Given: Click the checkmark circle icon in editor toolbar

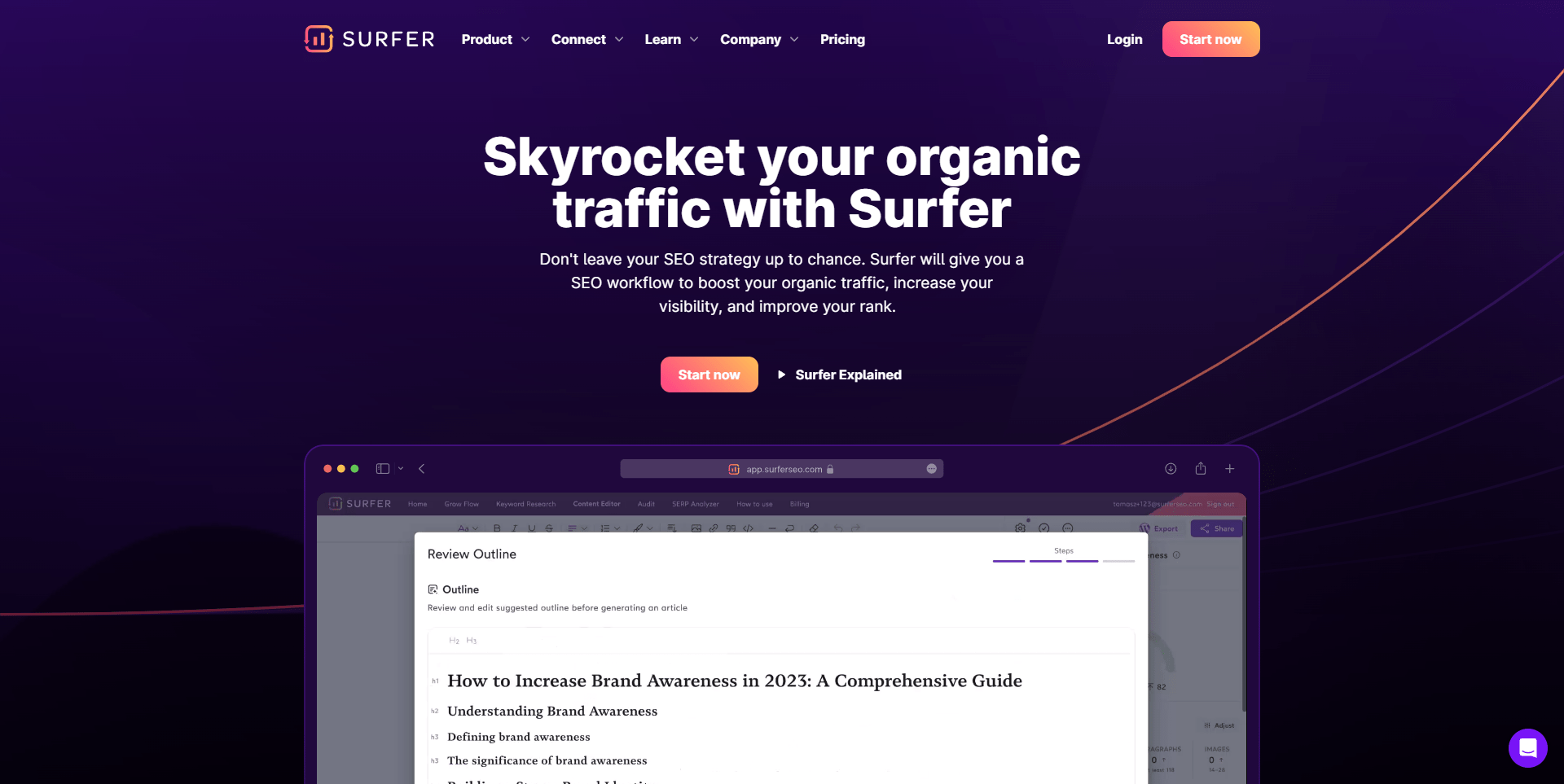Looking at the screenshot, I should point(1044,528).
